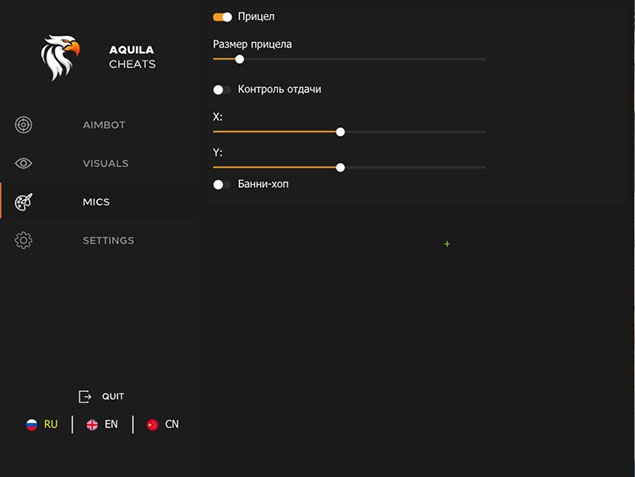Open the AIMBOT tab label
This screenshot has width=635, height=477.
pos(104,125)
